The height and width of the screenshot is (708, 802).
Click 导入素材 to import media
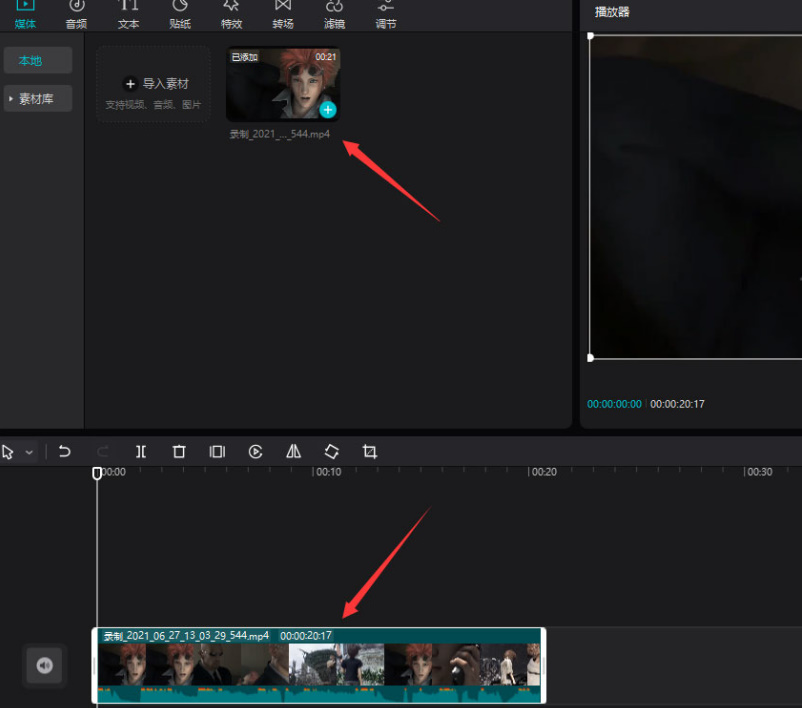[x=154, y=85]
